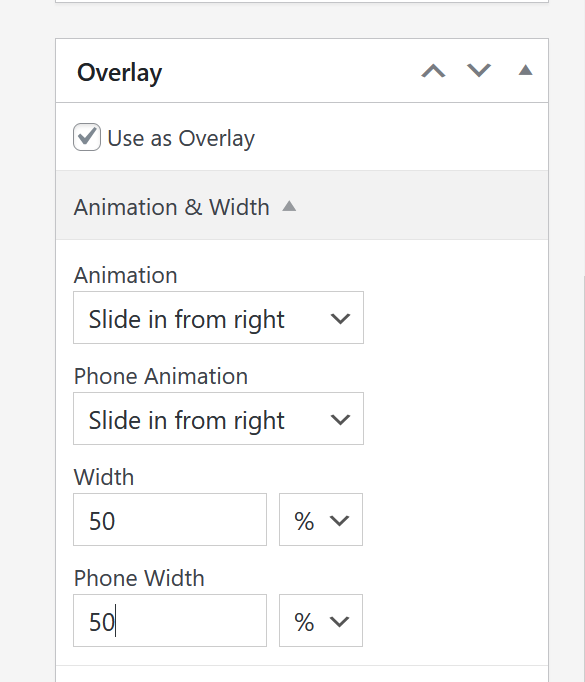Move the Overlay panel up
Image resolution: width=585 pixels, height=682 pixels.
click(433, 71)
